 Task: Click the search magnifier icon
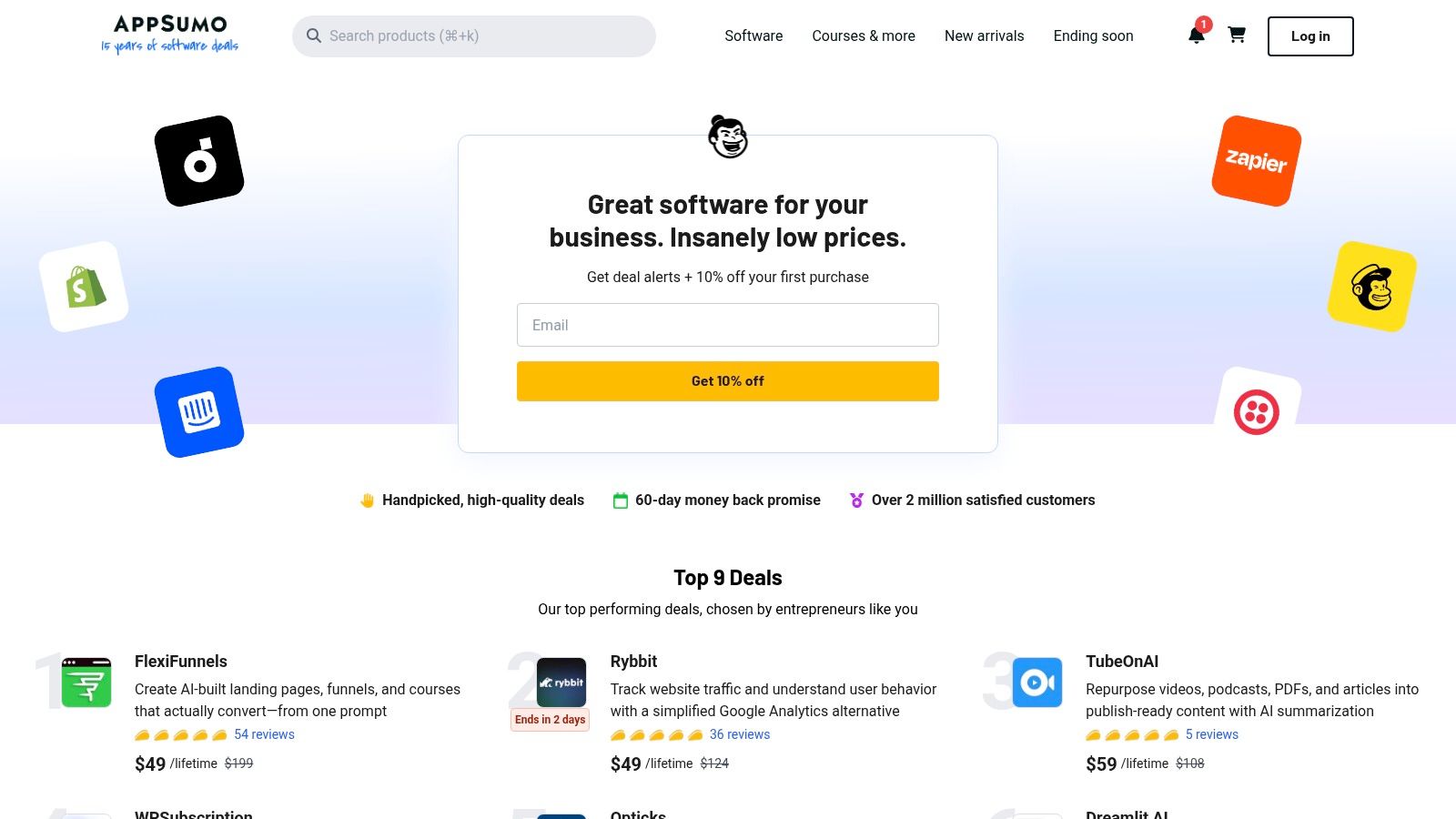pyautogui.click(x=314, y=35)
